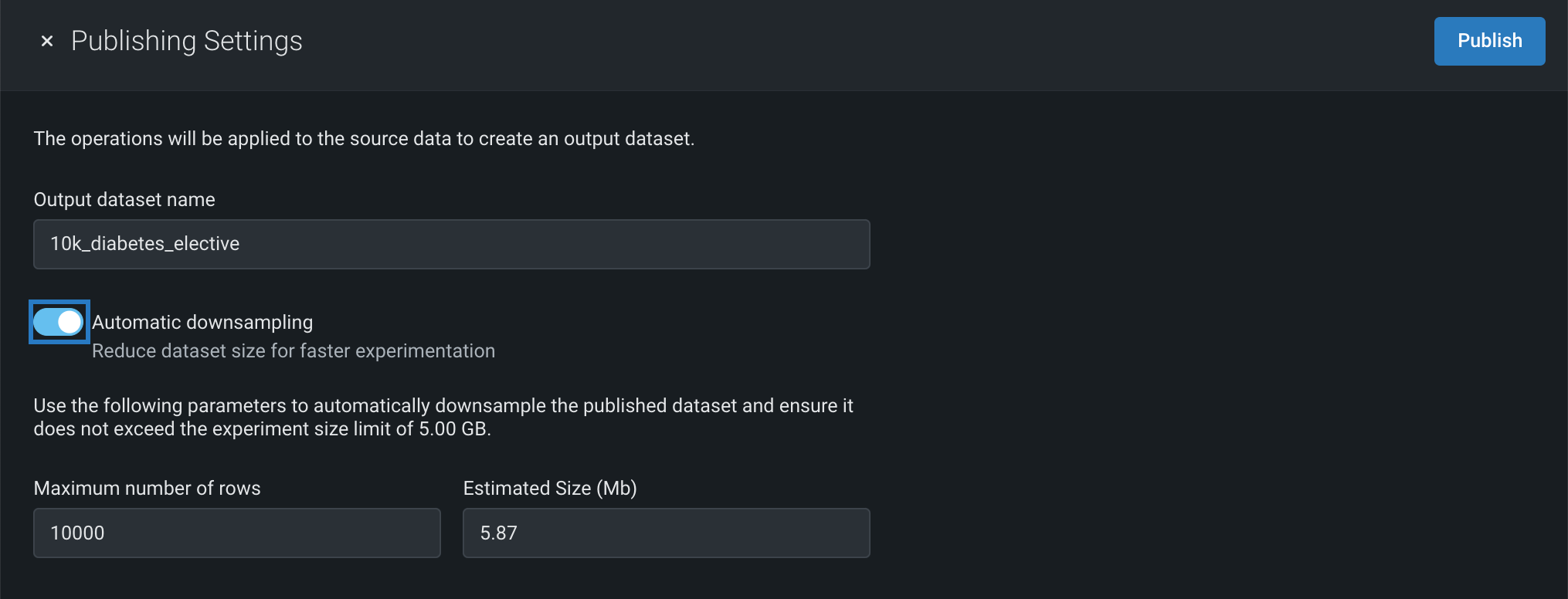Viewport: 1568px width, 599px height.
Task: Click the 5.87 estimated size value
Action: 498,533
